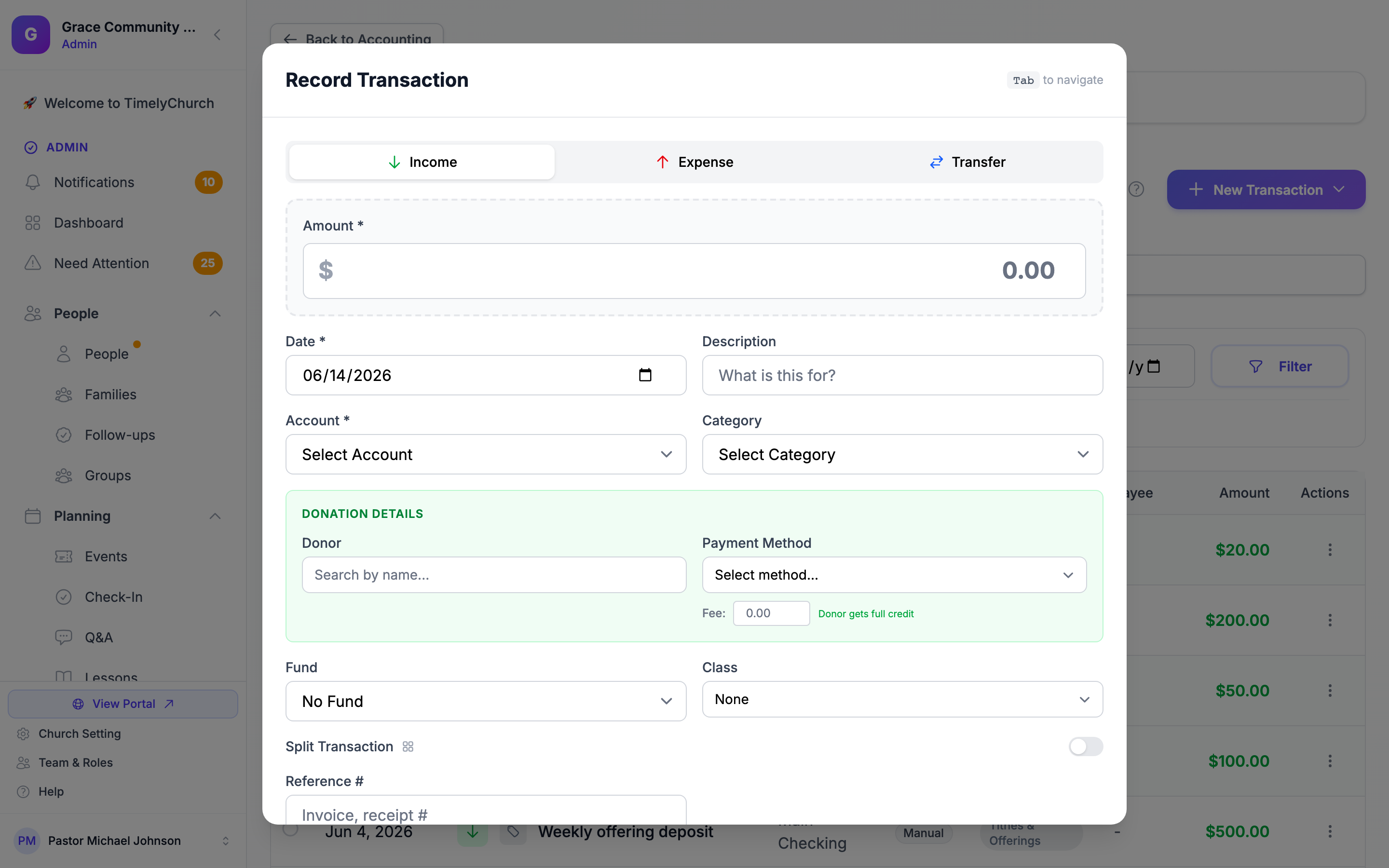Collapse the Planning section in sidebar
1389x868 pixels.
tap(215, 516)
